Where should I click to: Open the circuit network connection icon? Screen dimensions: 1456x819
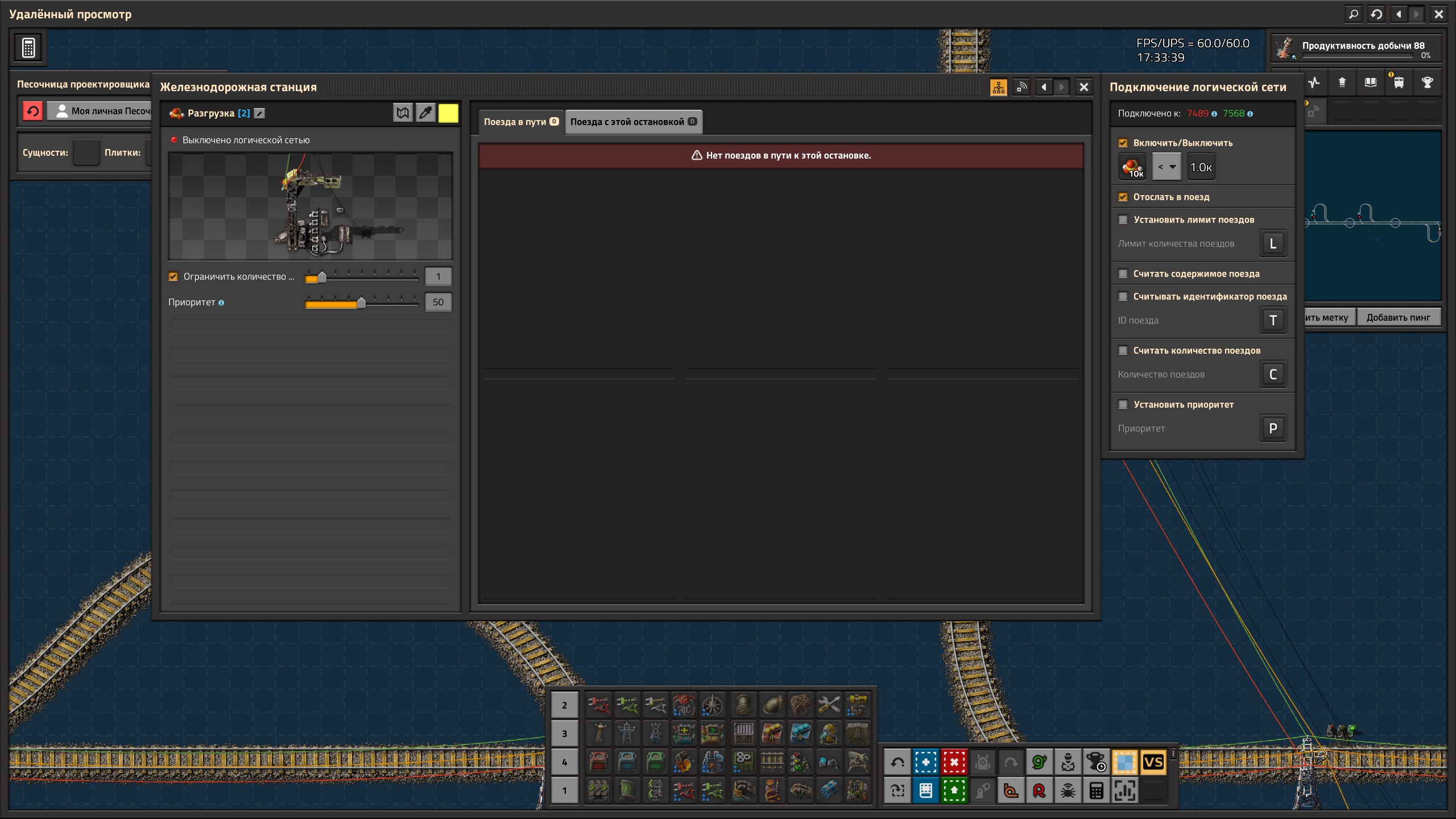[998, 87]
